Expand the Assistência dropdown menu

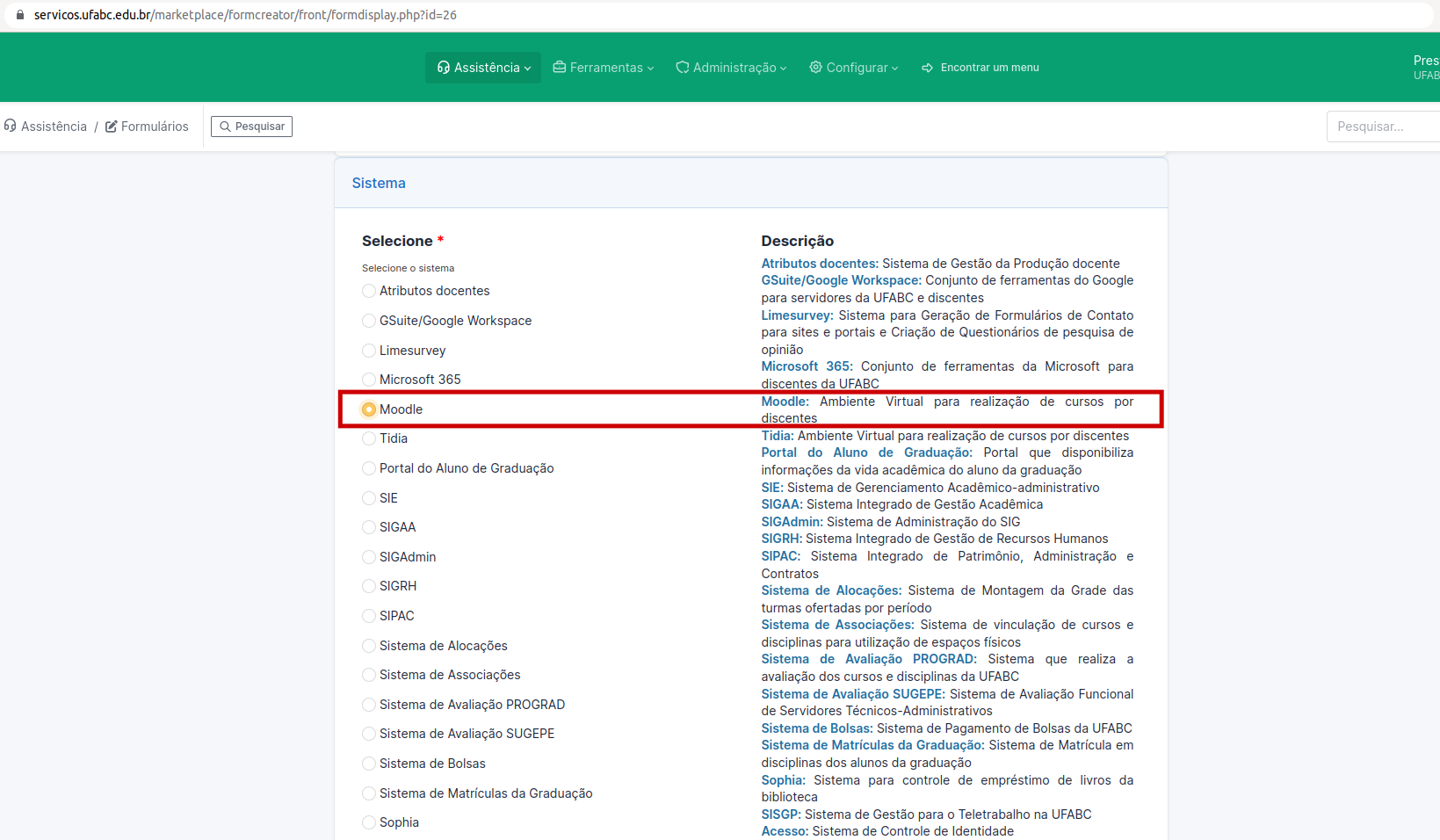pyautogui.click(x=482, y=67)
